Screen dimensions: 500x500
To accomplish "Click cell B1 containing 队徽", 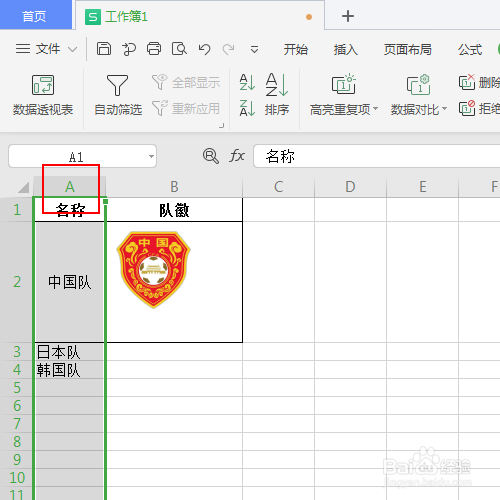I will pyautogui.click(x=174, y=210).
